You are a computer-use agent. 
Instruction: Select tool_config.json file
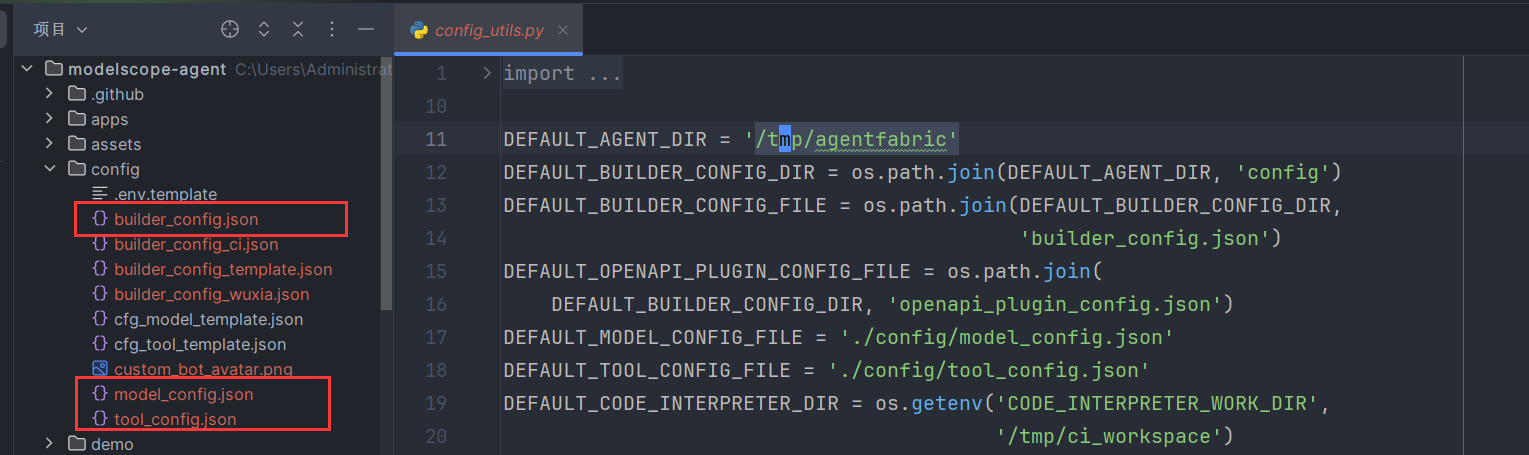(x=175, y=419)
